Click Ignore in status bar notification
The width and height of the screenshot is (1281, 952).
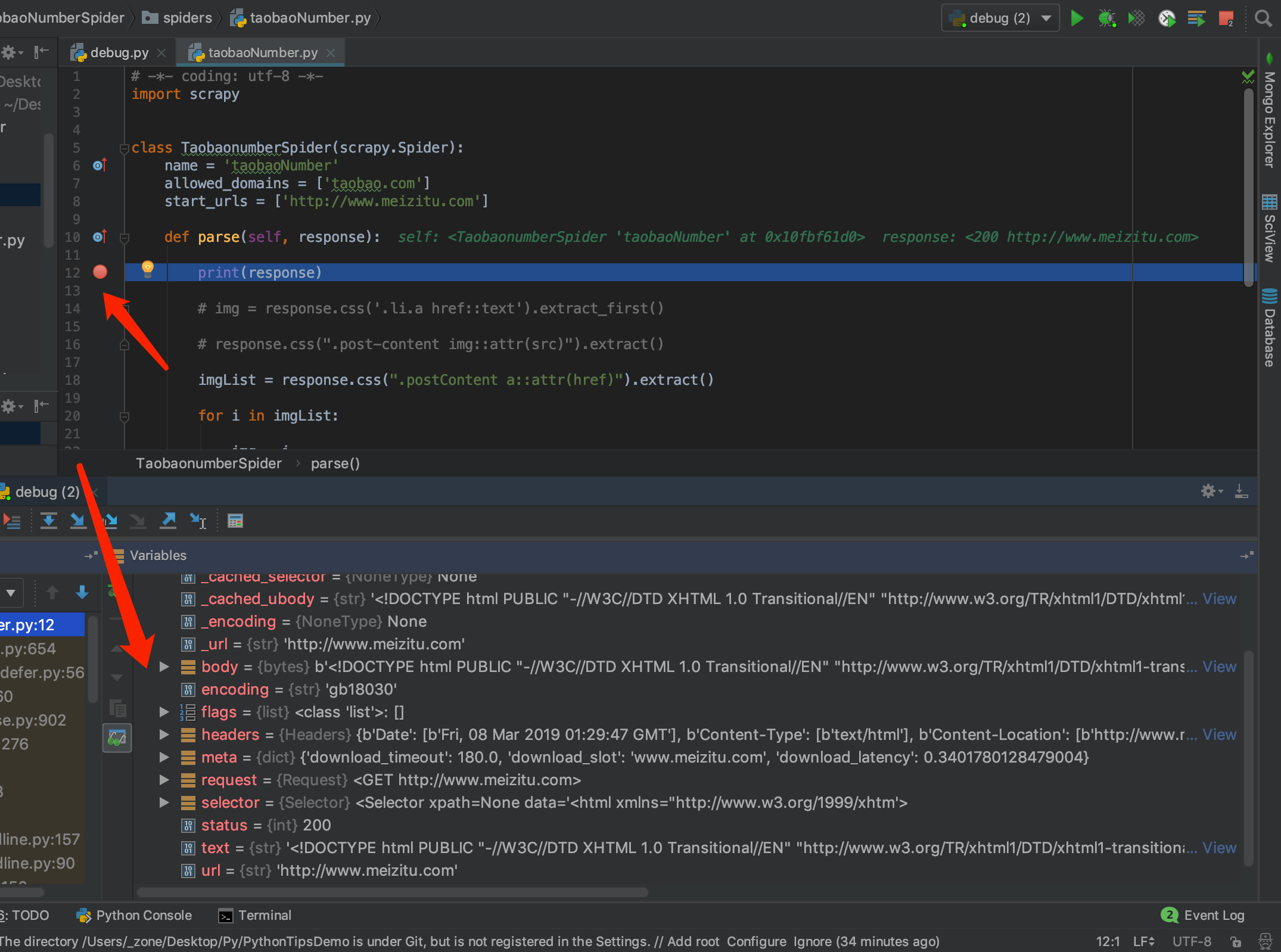pyautogui.click(x=812, y=941)
